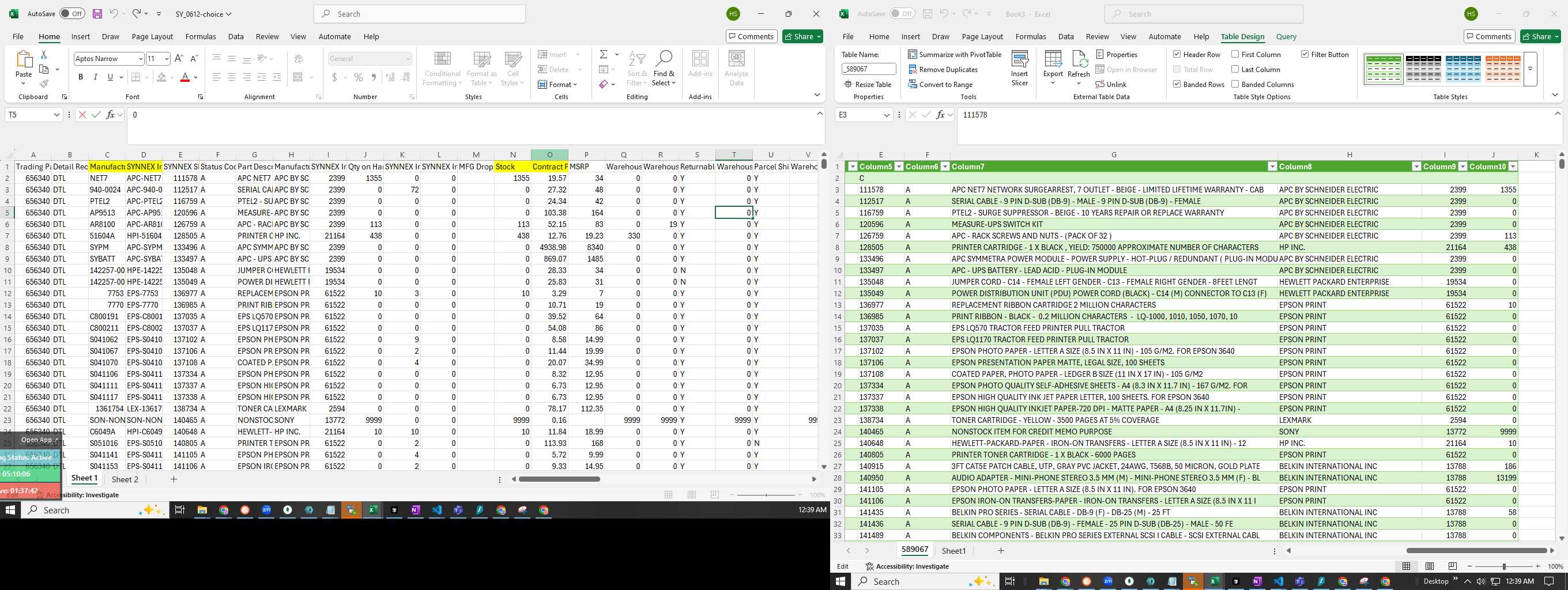This screenshot has width=1568, height=590.
Task: Click Properties in External Table Data
Action: click(x=1117, y=55)
